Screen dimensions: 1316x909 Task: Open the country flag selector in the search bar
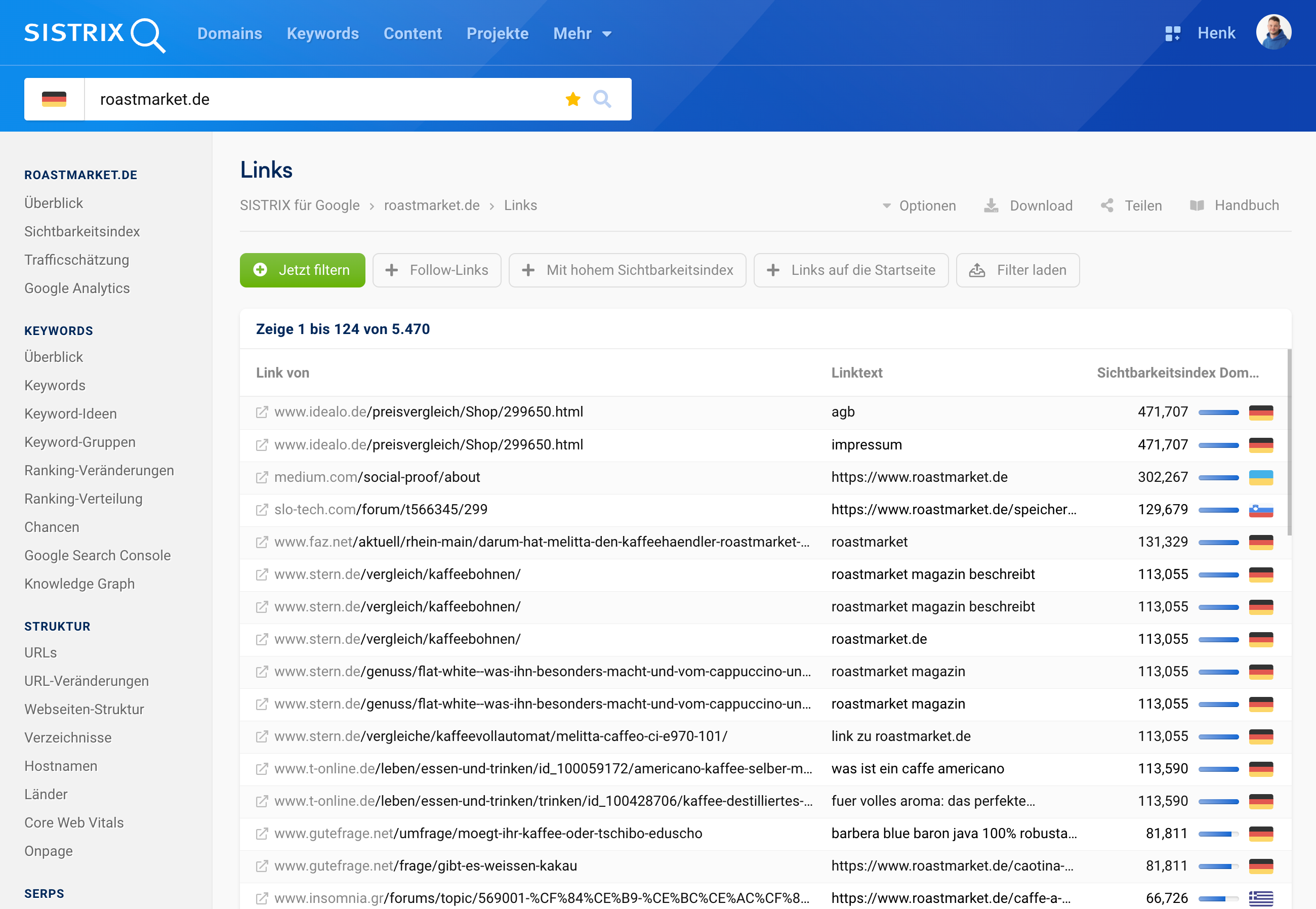click(54, 99)
